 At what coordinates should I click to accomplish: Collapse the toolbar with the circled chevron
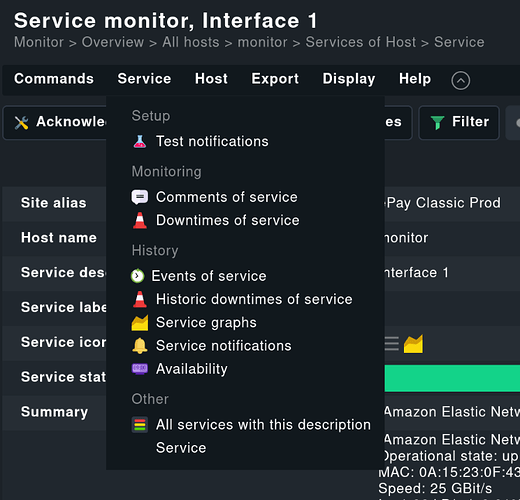click(x=461, y=80)
